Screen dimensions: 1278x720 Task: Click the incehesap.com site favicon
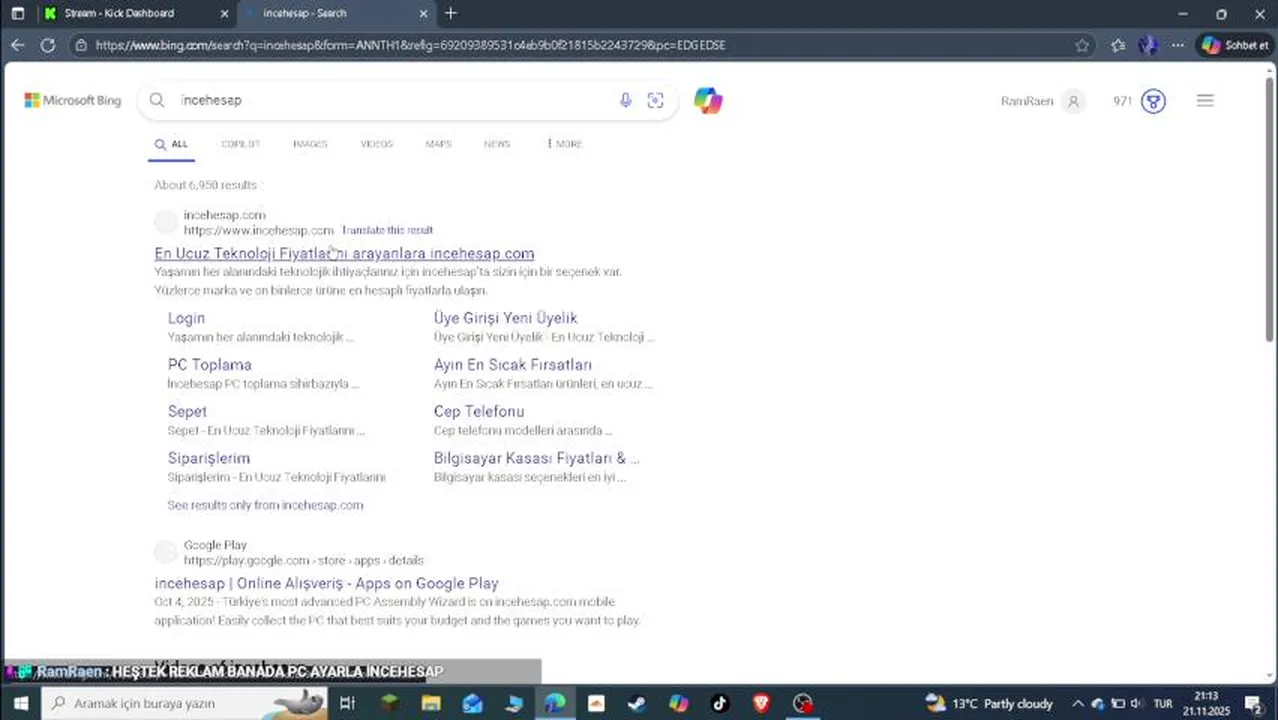[x=166, y=222]
